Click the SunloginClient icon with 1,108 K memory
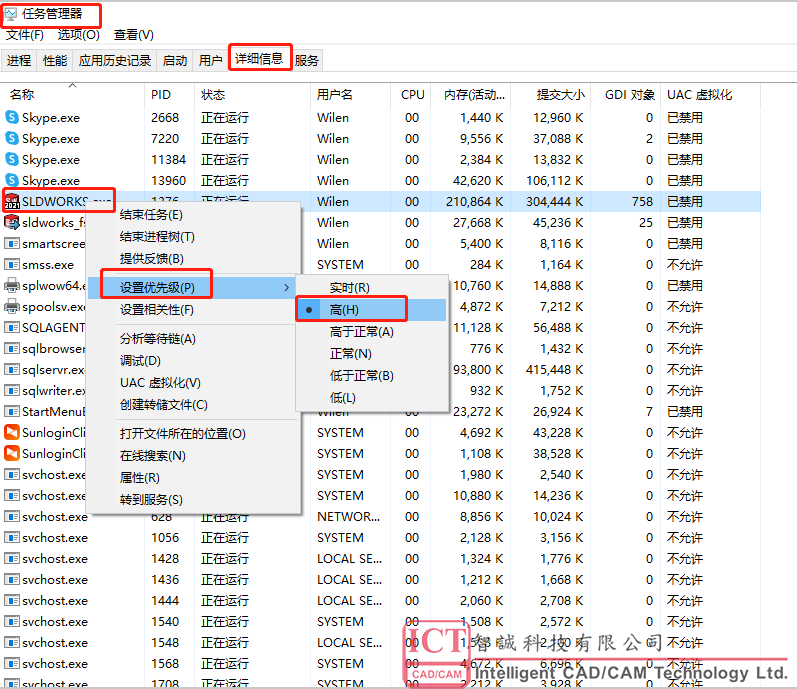This screenshot has width=797, height=689. [12, 453]
